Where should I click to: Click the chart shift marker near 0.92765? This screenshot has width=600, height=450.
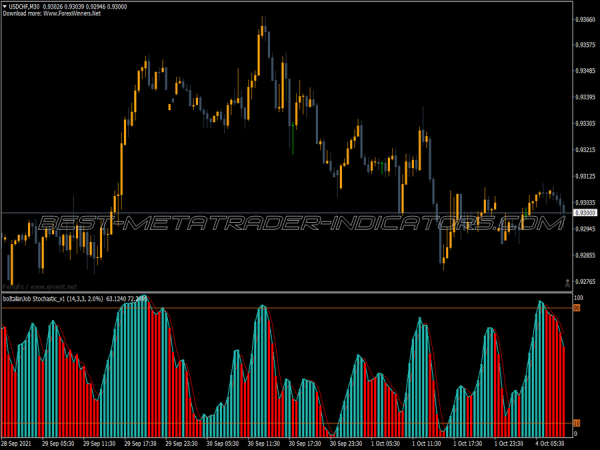click(567, 283)
